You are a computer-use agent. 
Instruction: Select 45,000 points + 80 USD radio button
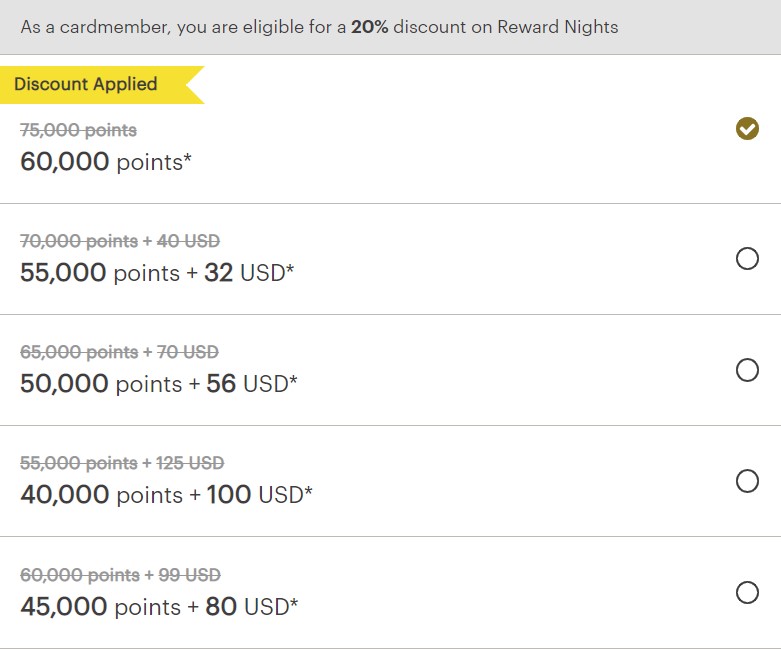[x=747, y=593]
